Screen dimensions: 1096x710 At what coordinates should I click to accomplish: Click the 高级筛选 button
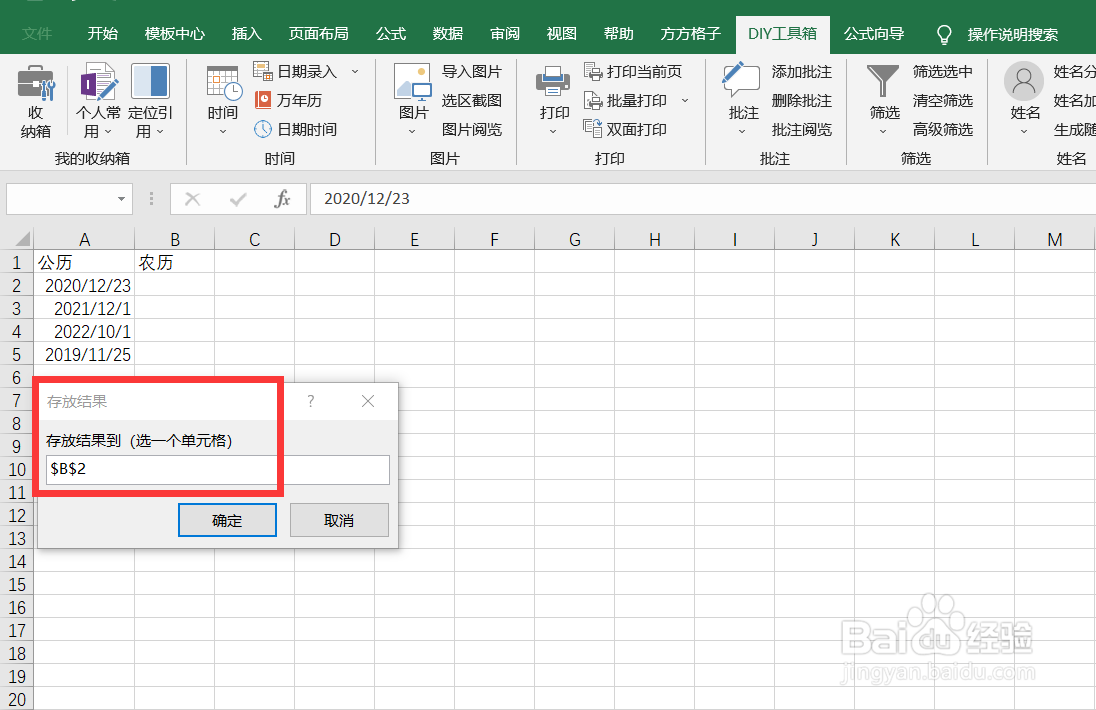(943, 129)
